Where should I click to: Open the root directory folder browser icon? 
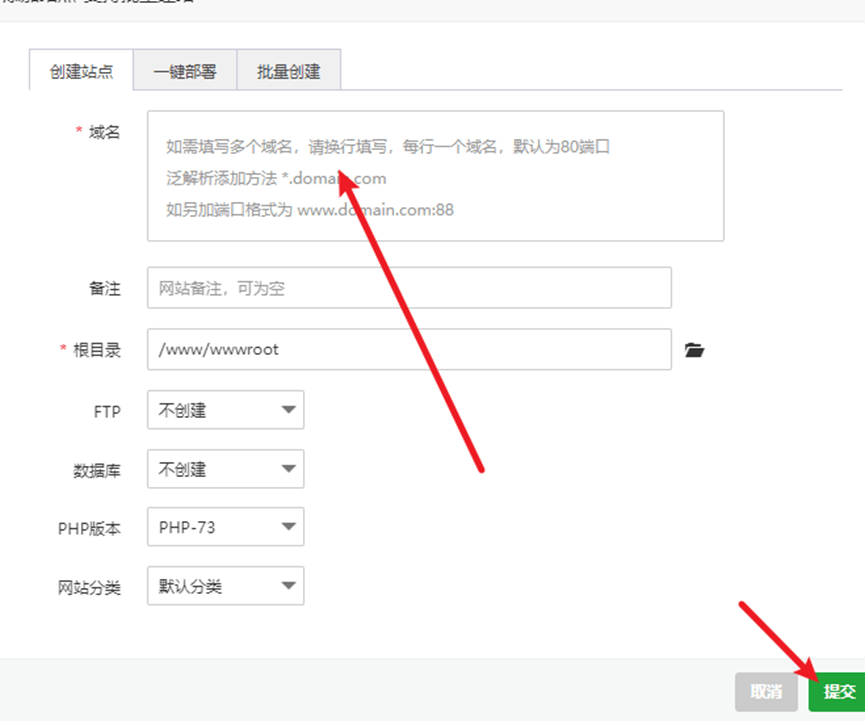(x=694, y=350)
